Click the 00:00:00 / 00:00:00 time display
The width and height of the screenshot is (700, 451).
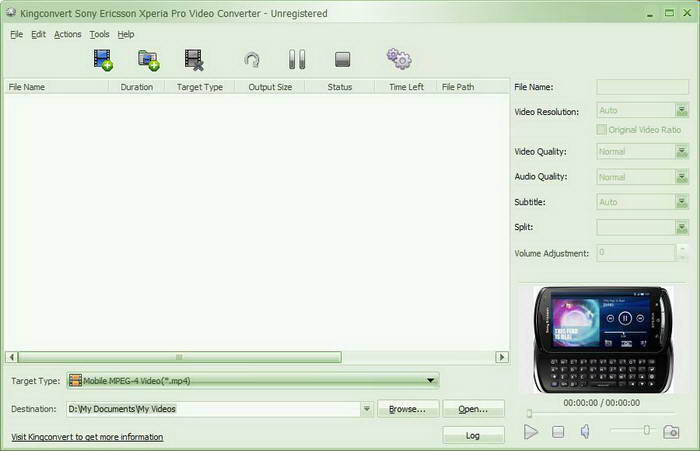click(601, 403)
